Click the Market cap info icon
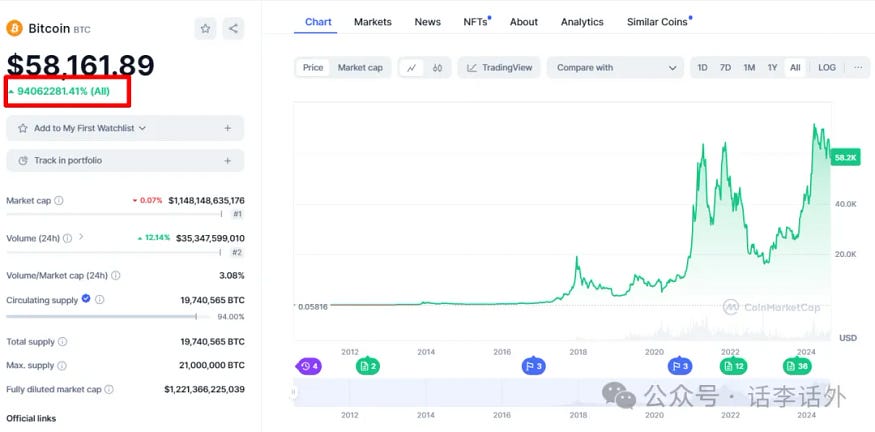The height and width of the screenshot is (432, 875). [x=58, y=201]
